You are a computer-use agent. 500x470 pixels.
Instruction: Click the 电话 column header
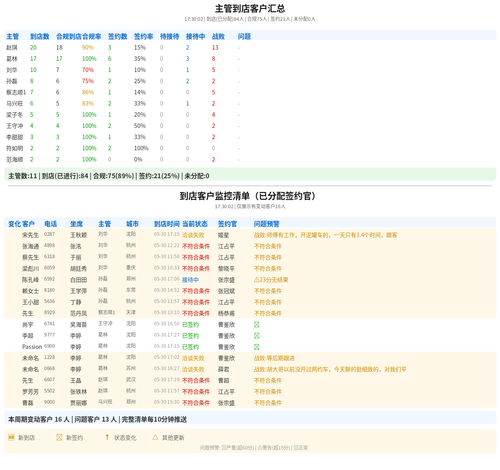point(51,224)
